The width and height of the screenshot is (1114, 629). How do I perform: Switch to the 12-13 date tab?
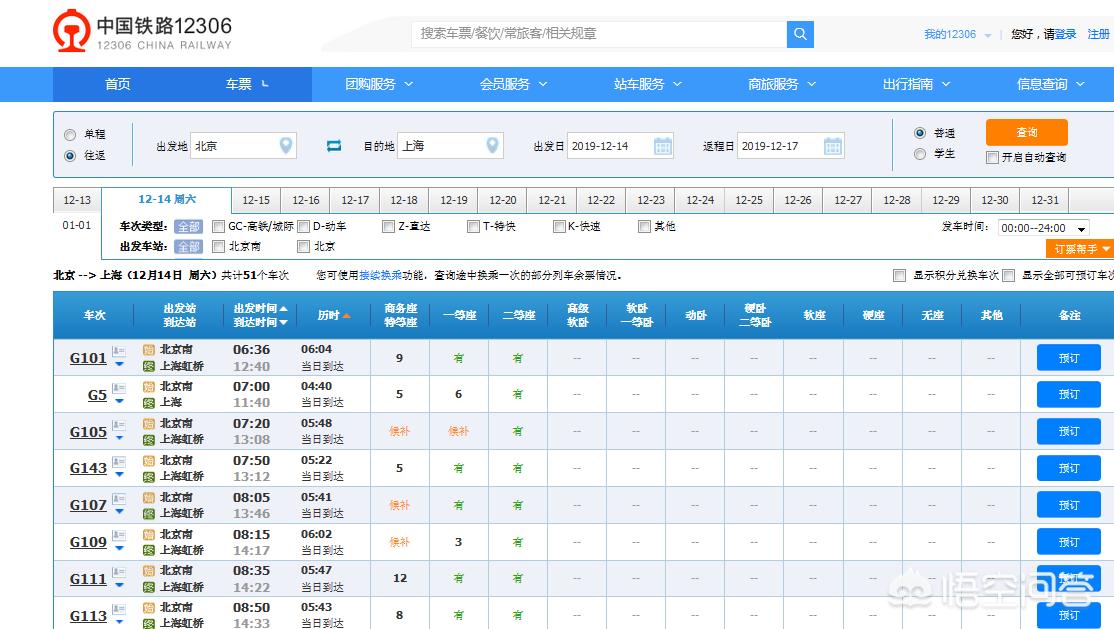(77, 200)
